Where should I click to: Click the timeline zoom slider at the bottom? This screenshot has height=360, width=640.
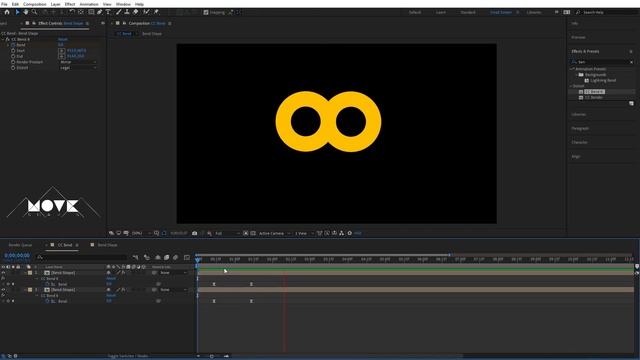[x=211, y=356]
